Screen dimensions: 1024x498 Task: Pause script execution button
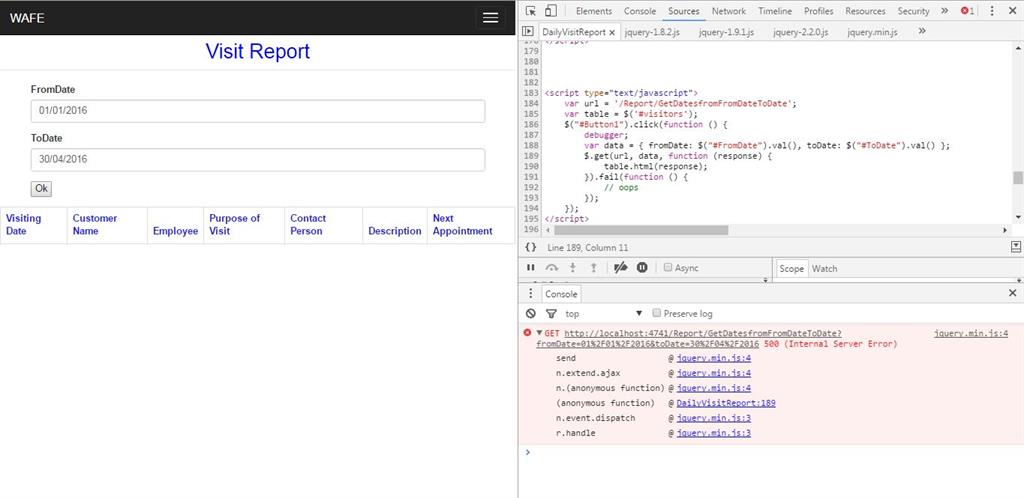(530, 268)
